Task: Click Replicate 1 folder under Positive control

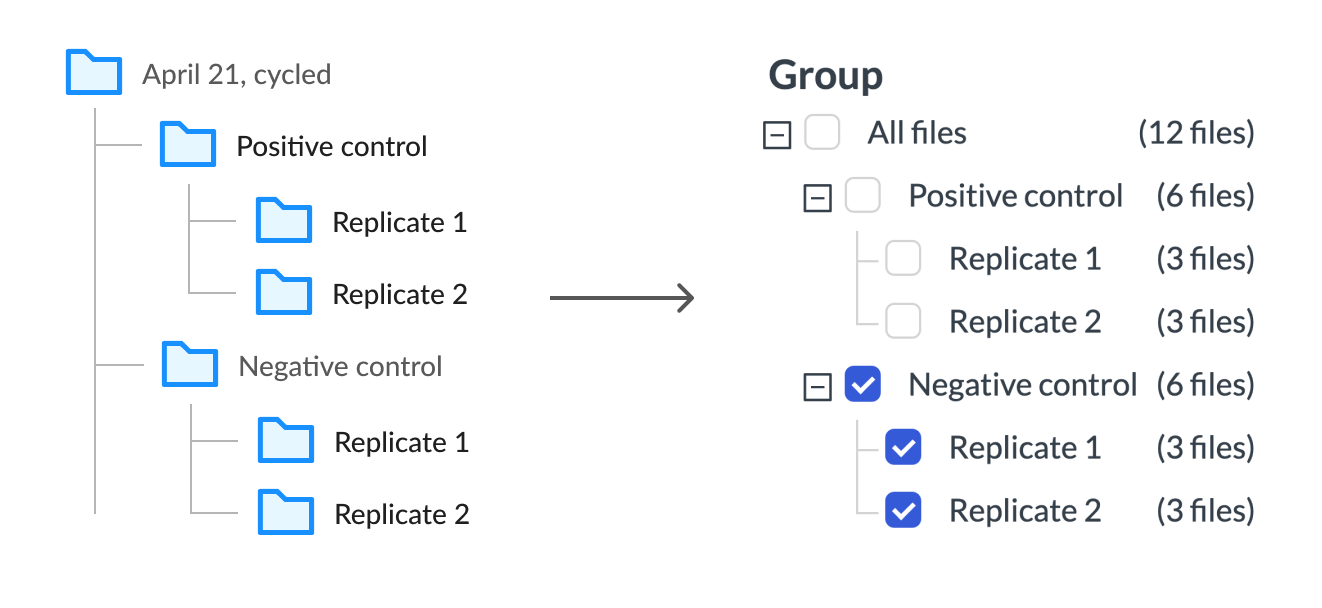Action: tap(284, 221)
